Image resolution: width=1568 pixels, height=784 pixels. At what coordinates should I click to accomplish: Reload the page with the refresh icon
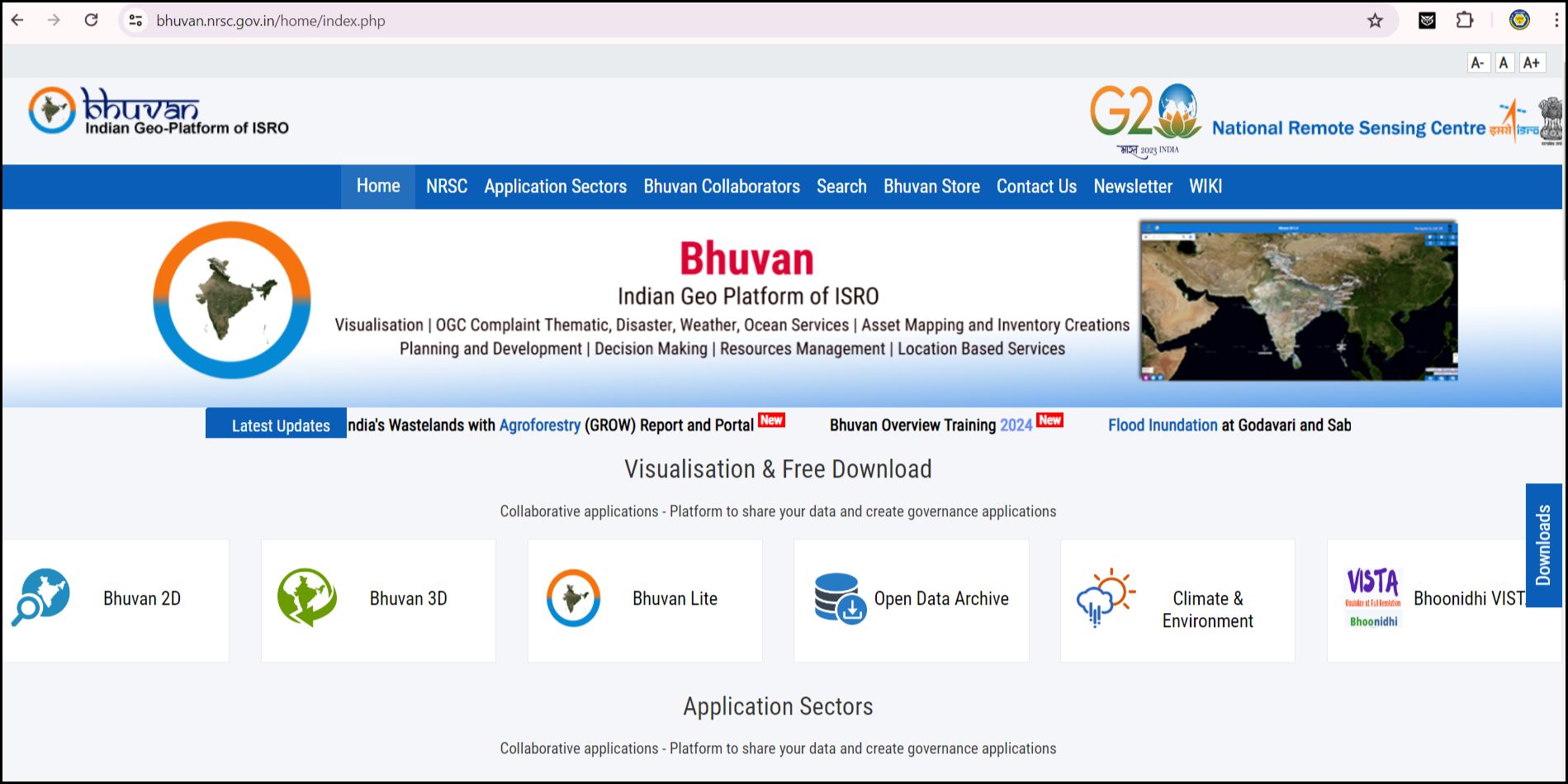click(92, 20)
